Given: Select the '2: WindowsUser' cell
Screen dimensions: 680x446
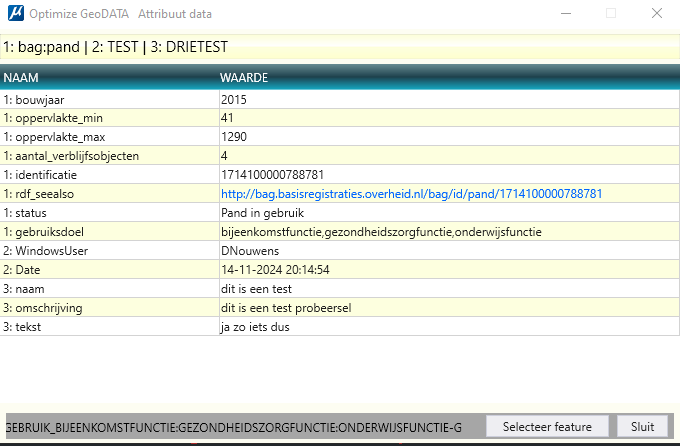Looking at the screenshot, I should [x=110, y=251].
